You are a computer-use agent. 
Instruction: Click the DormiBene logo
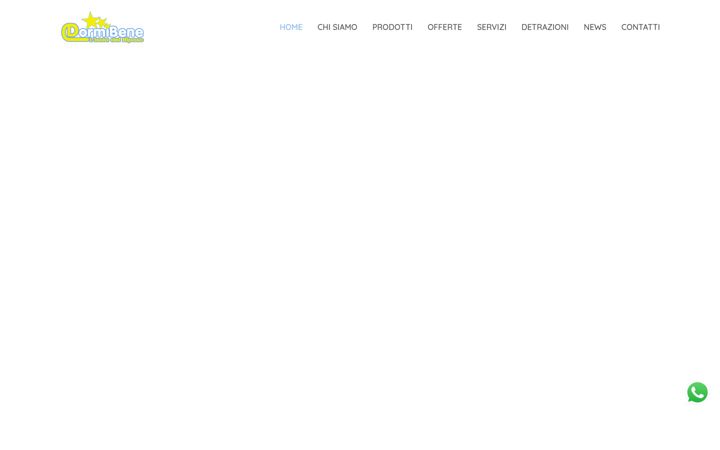coord(102,27)
